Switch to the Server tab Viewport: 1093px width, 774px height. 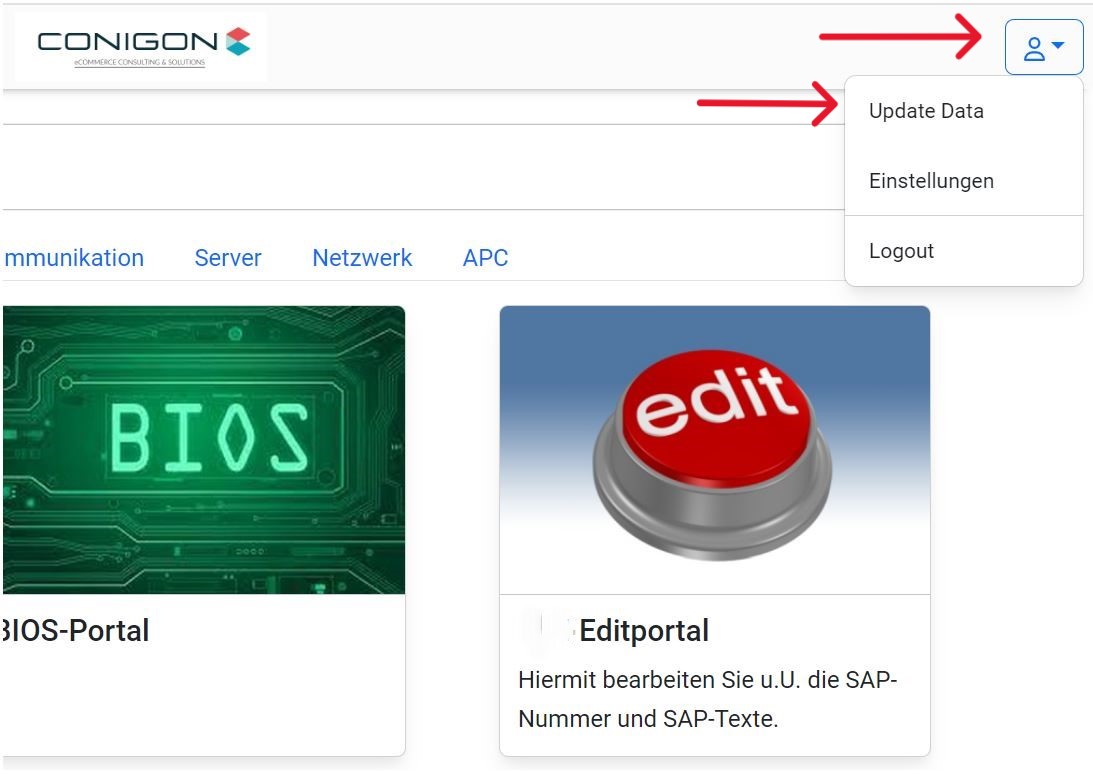228,258
